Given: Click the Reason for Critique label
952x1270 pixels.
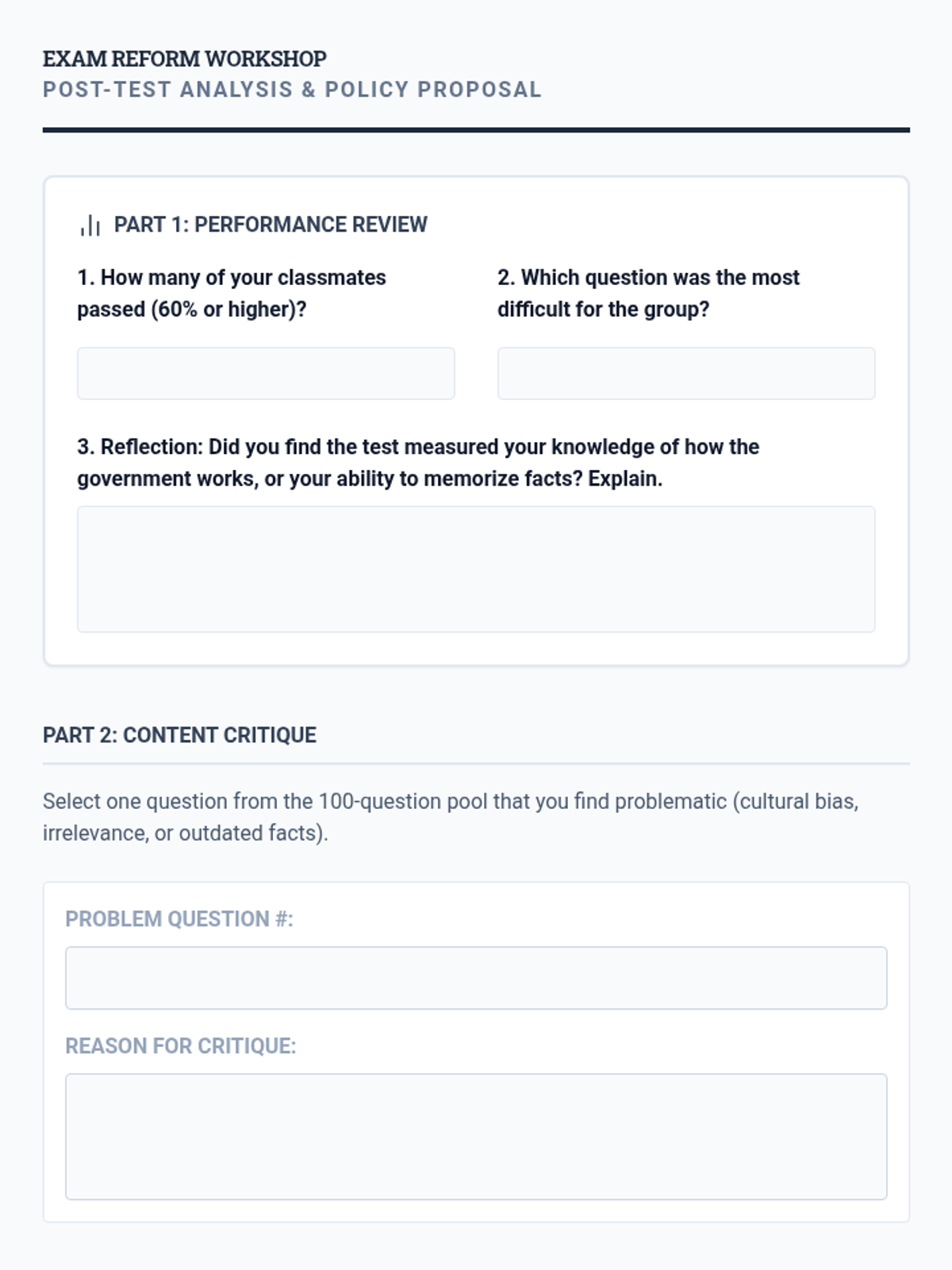Looking at the screenshot, I should click(181, 1046).
